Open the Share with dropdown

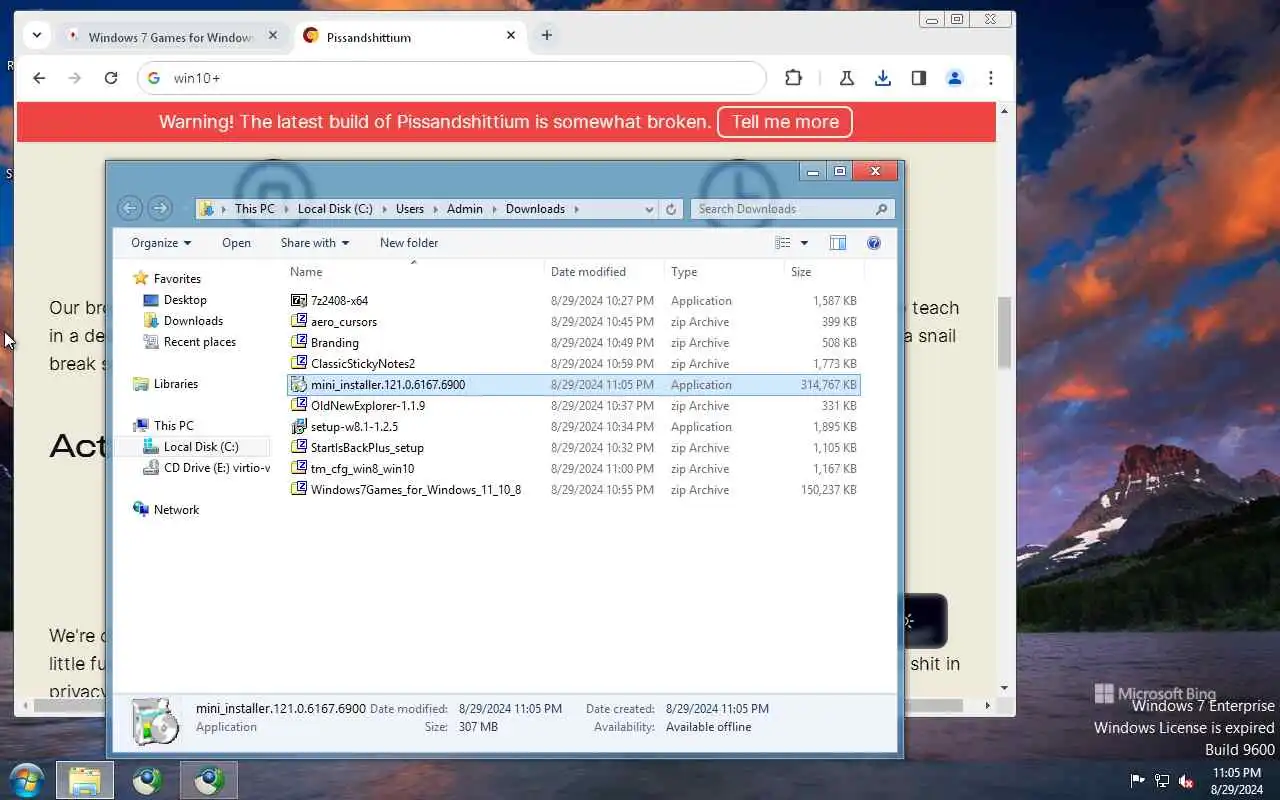[x=315, y=243]
